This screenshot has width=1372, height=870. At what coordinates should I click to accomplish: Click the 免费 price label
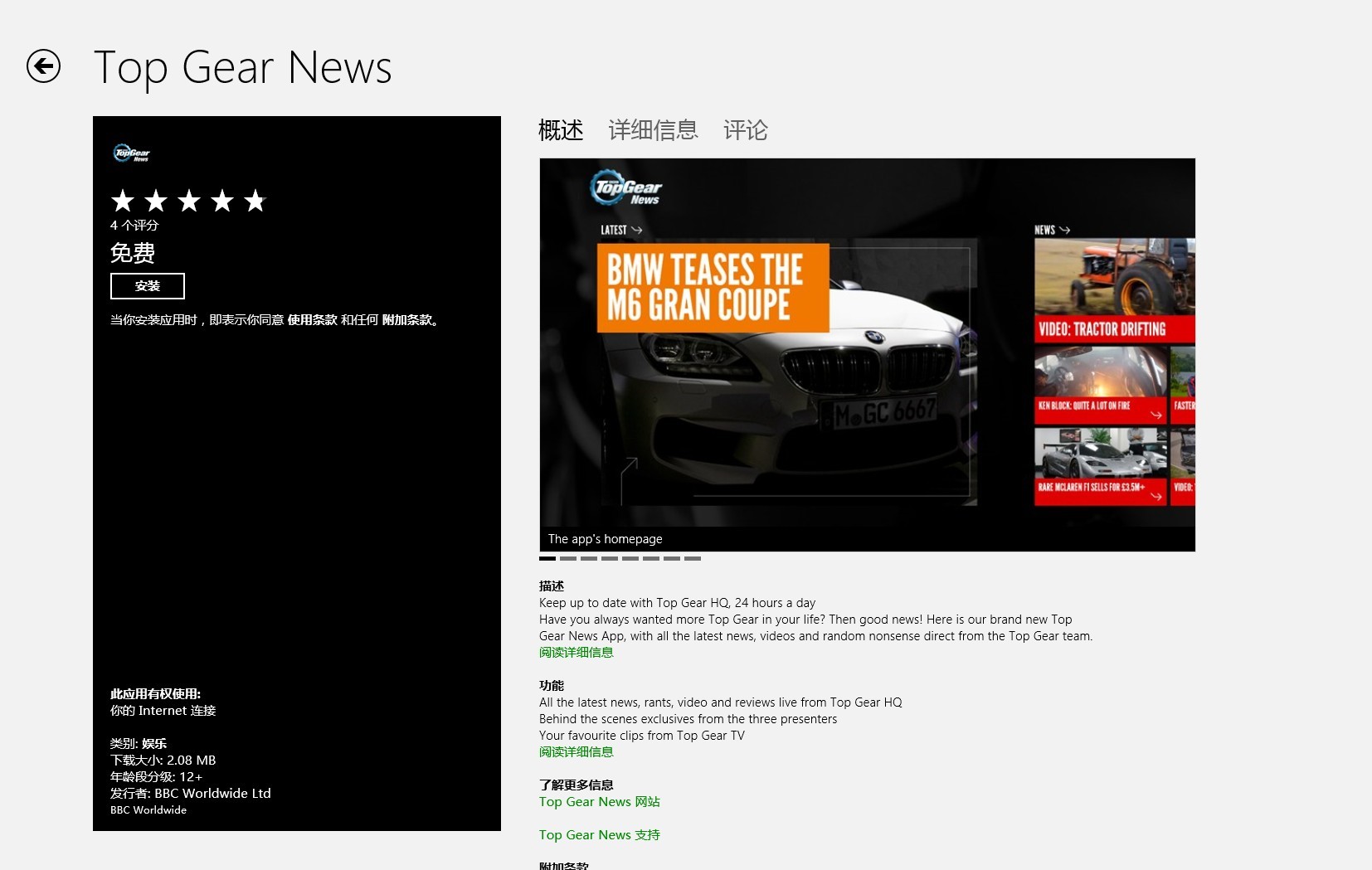click(x=133, y=253)
